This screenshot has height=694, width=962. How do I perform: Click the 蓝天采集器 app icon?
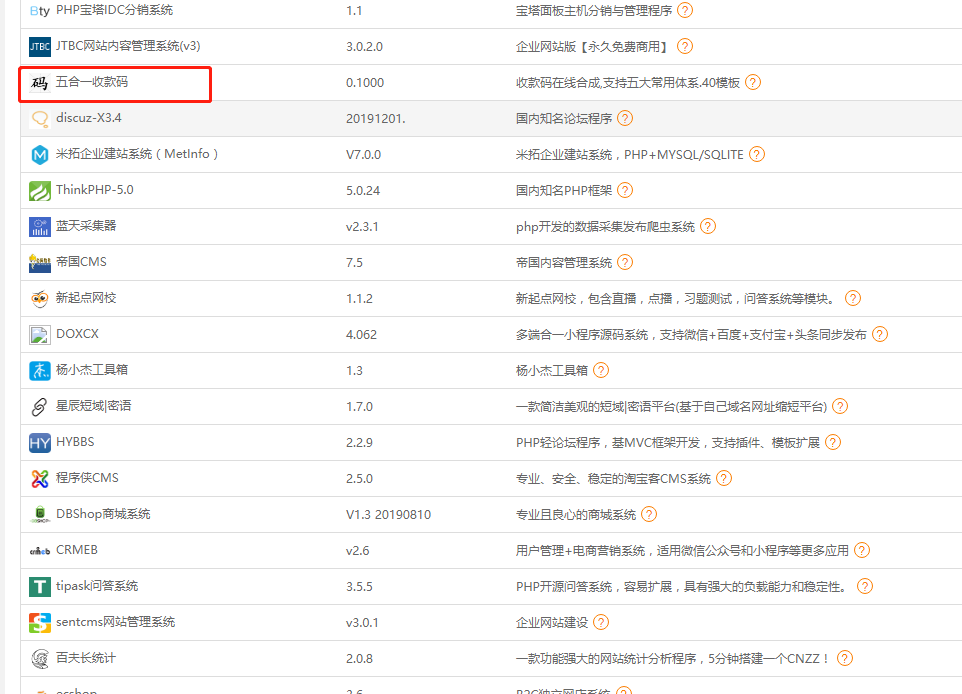tap(40, 226)
